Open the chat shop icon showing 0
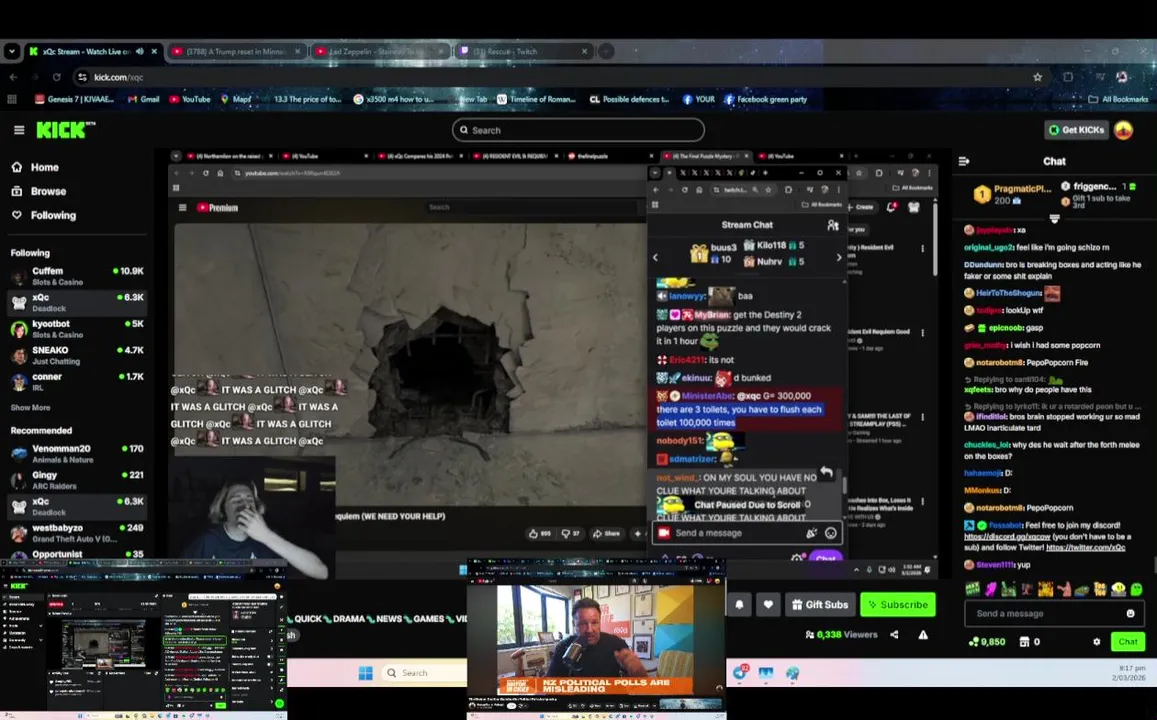 point(1029,642)
